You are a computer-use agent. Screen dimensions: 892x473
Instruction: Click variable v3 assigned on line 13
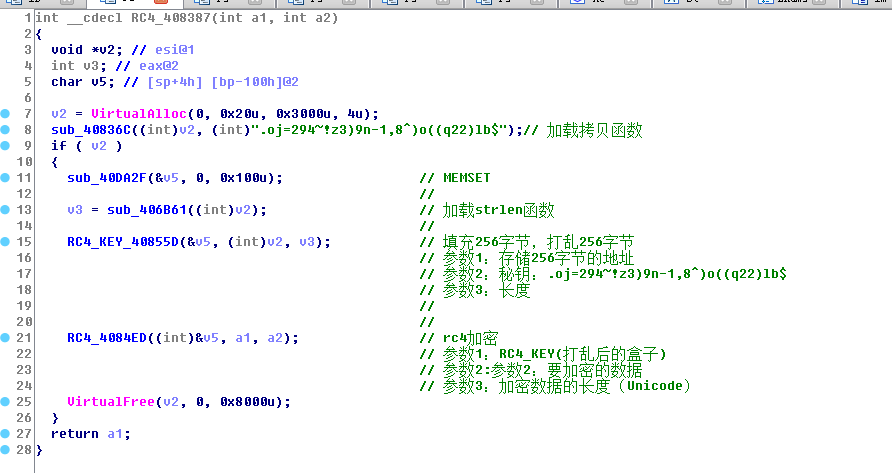tap(75, 209)
